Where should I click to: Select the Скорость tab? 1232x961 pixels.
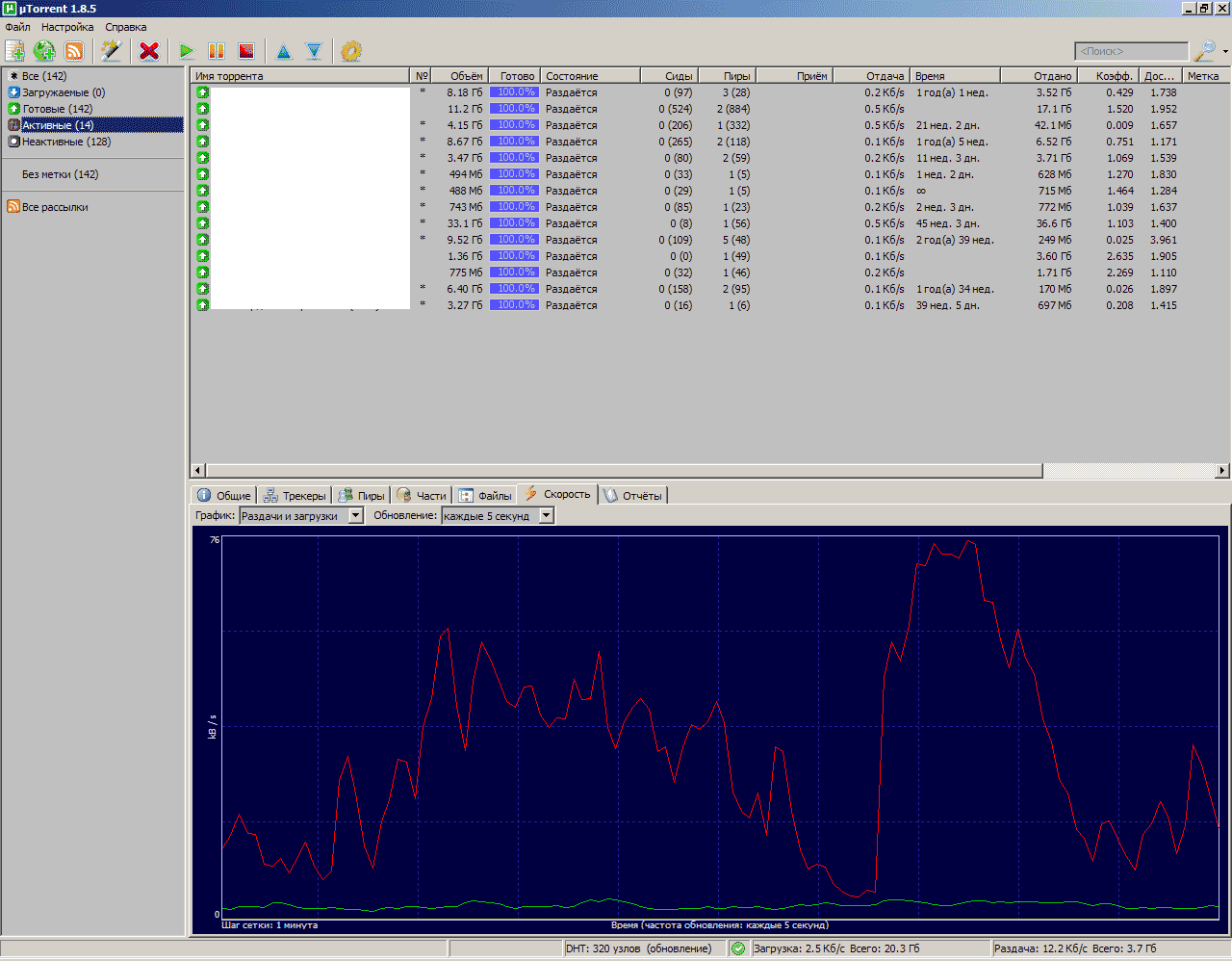557,494
